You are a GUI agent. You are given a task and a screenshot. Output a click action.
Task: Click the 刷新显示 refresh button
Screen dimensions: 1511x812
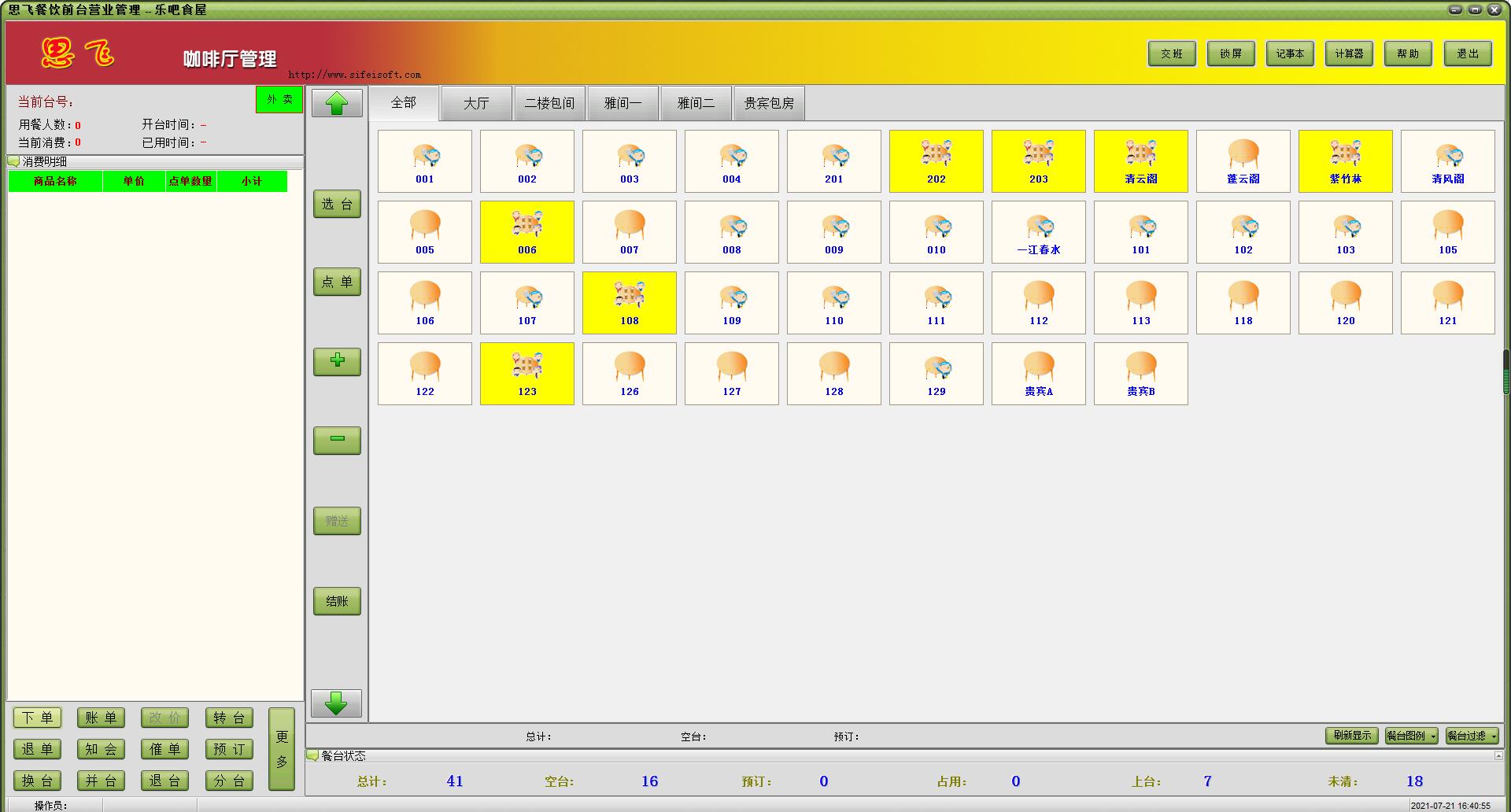click(1351, 736)
